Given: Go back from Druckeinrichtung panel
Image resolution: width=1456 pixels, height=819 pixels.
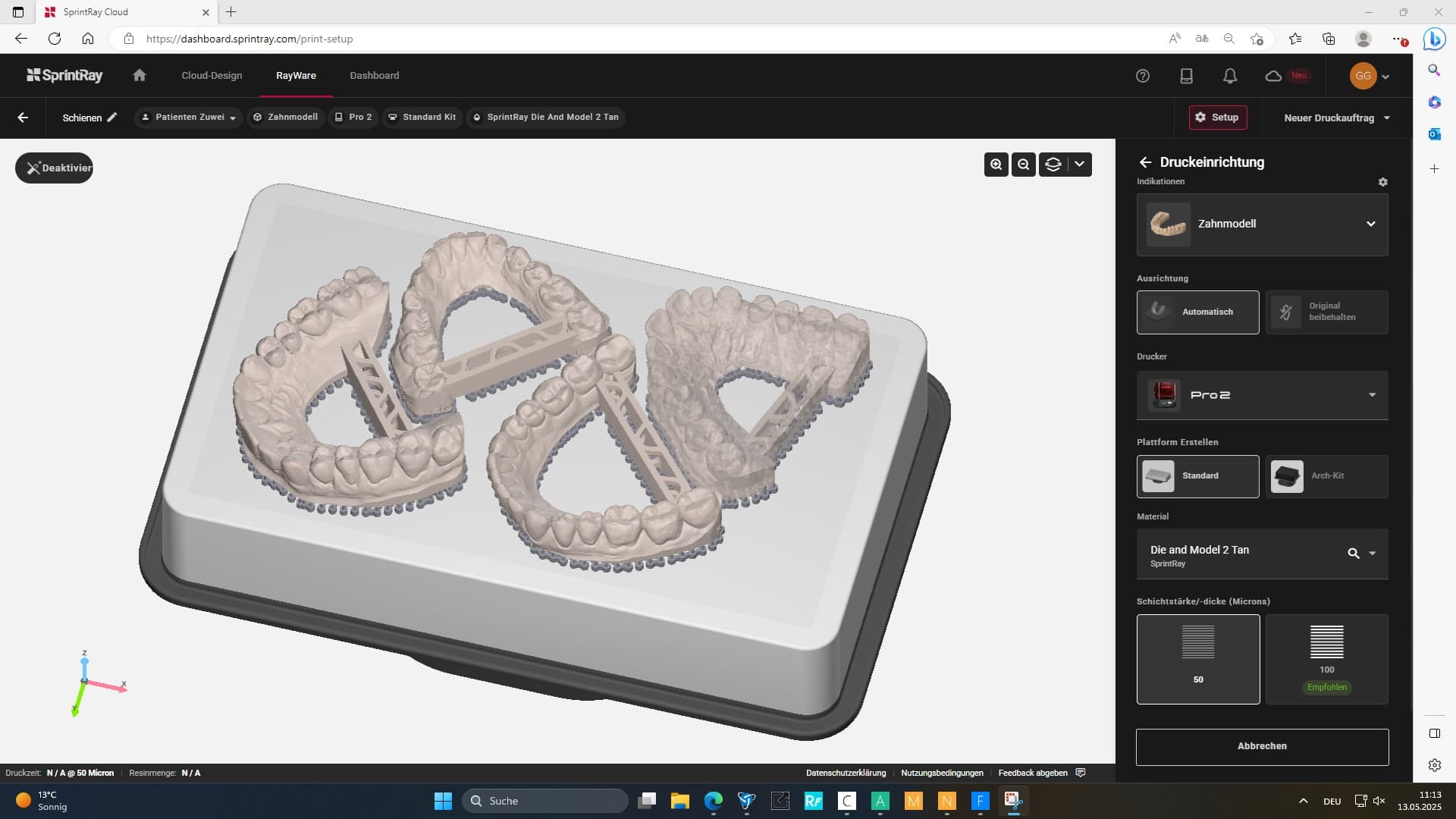Looking at the screenshot, I should tap(1145, 162).
